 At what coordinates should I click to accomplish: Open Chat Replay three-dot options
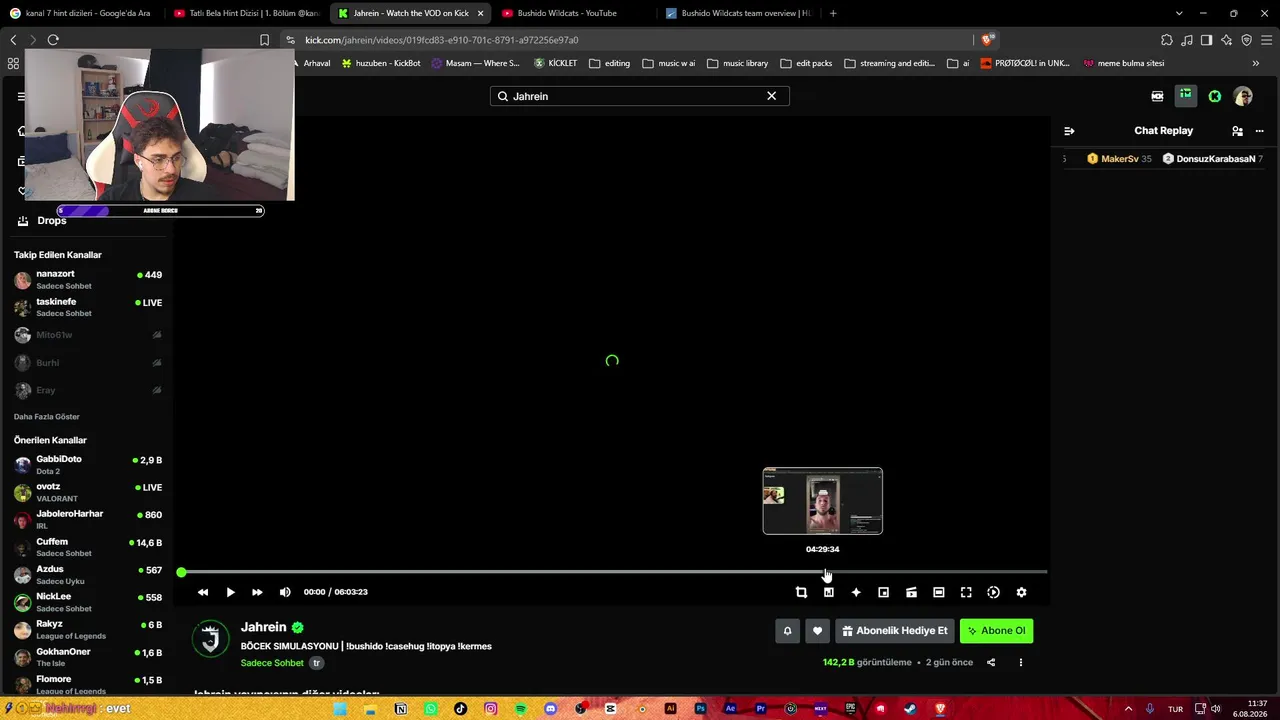point(1259,131)
